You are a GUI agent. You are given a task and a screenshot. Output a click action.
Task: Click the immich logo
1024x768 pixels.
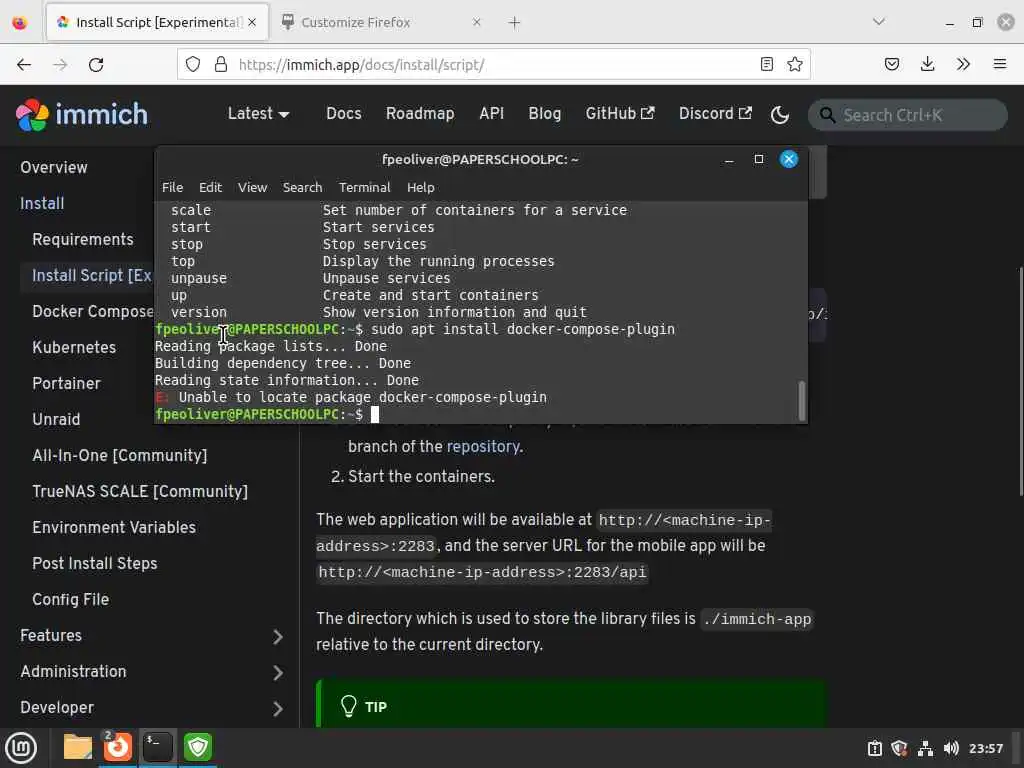[x=82, y=114]
